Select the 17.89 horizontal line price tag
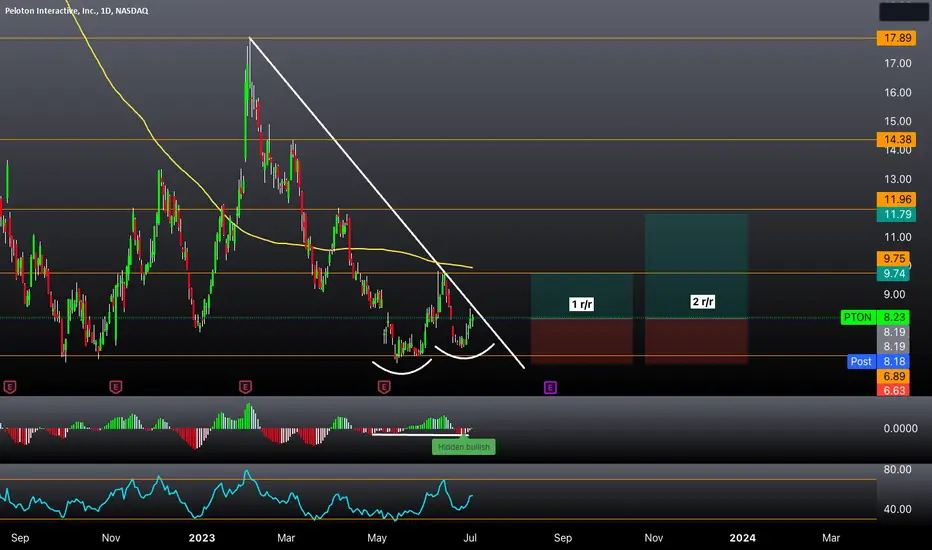Image resolution: width=932 pixels, height=550 pixels. point(896,38)
